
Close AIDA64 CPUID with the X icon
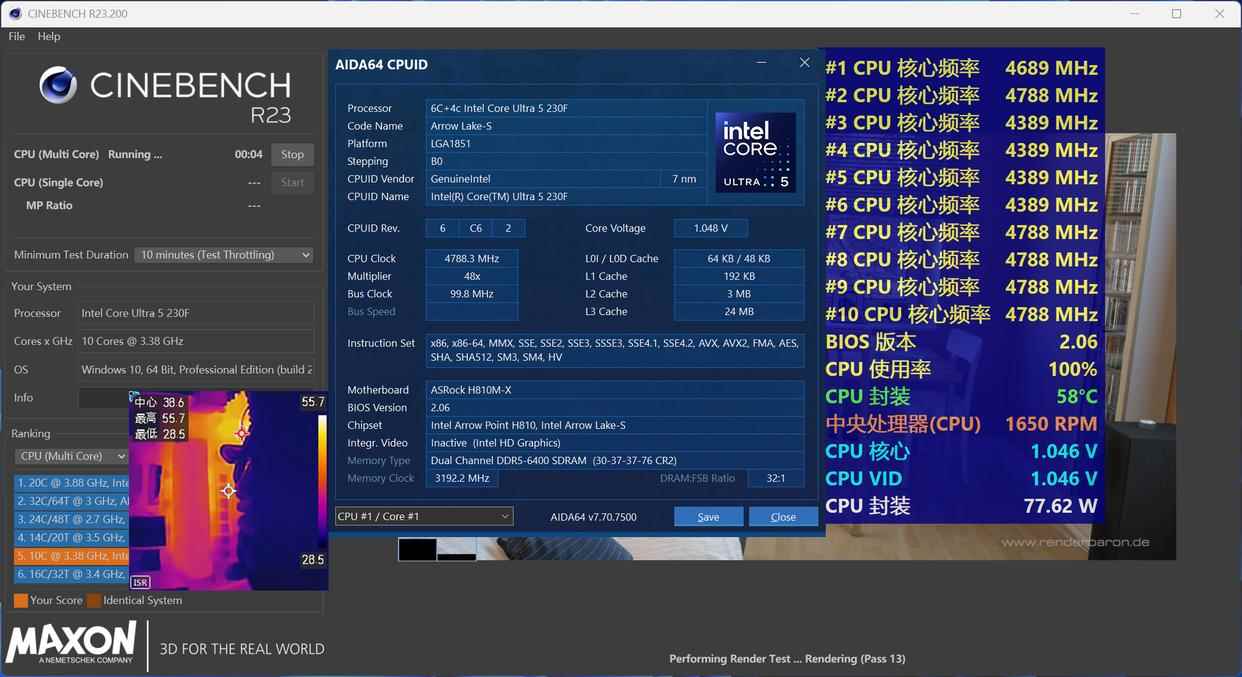804,63
